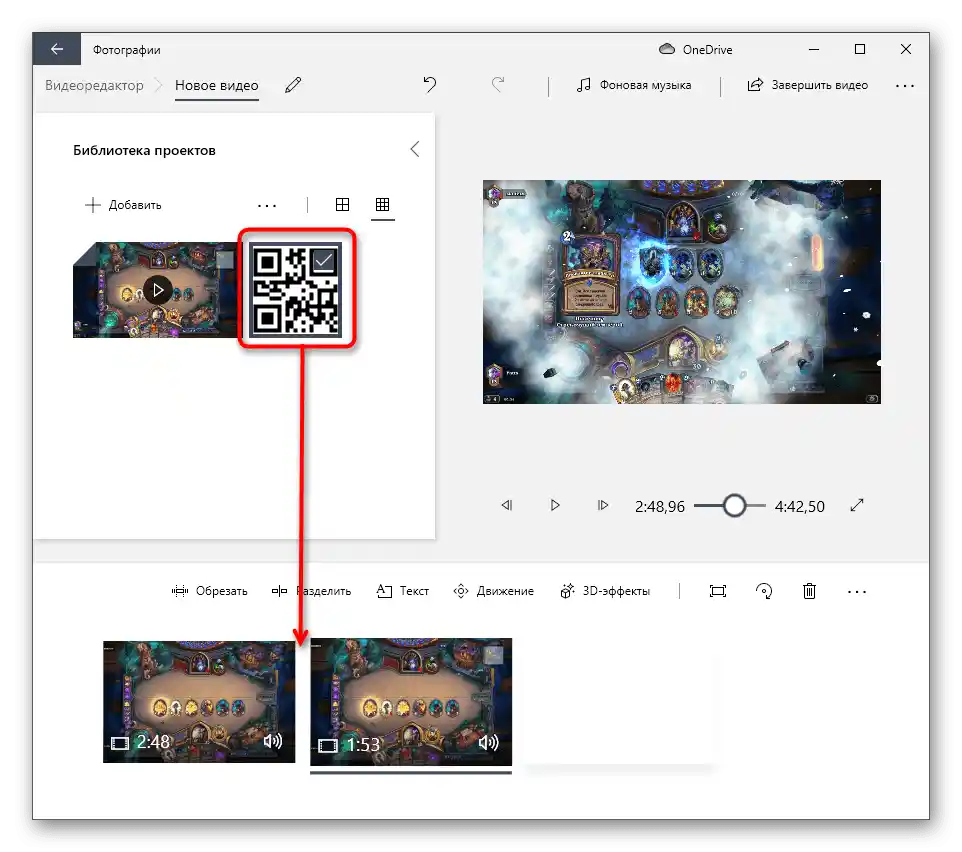The width and height of the screenshot is (962, 852).
Task: Rename video with the pencil icon
Action: coord(293,85)
